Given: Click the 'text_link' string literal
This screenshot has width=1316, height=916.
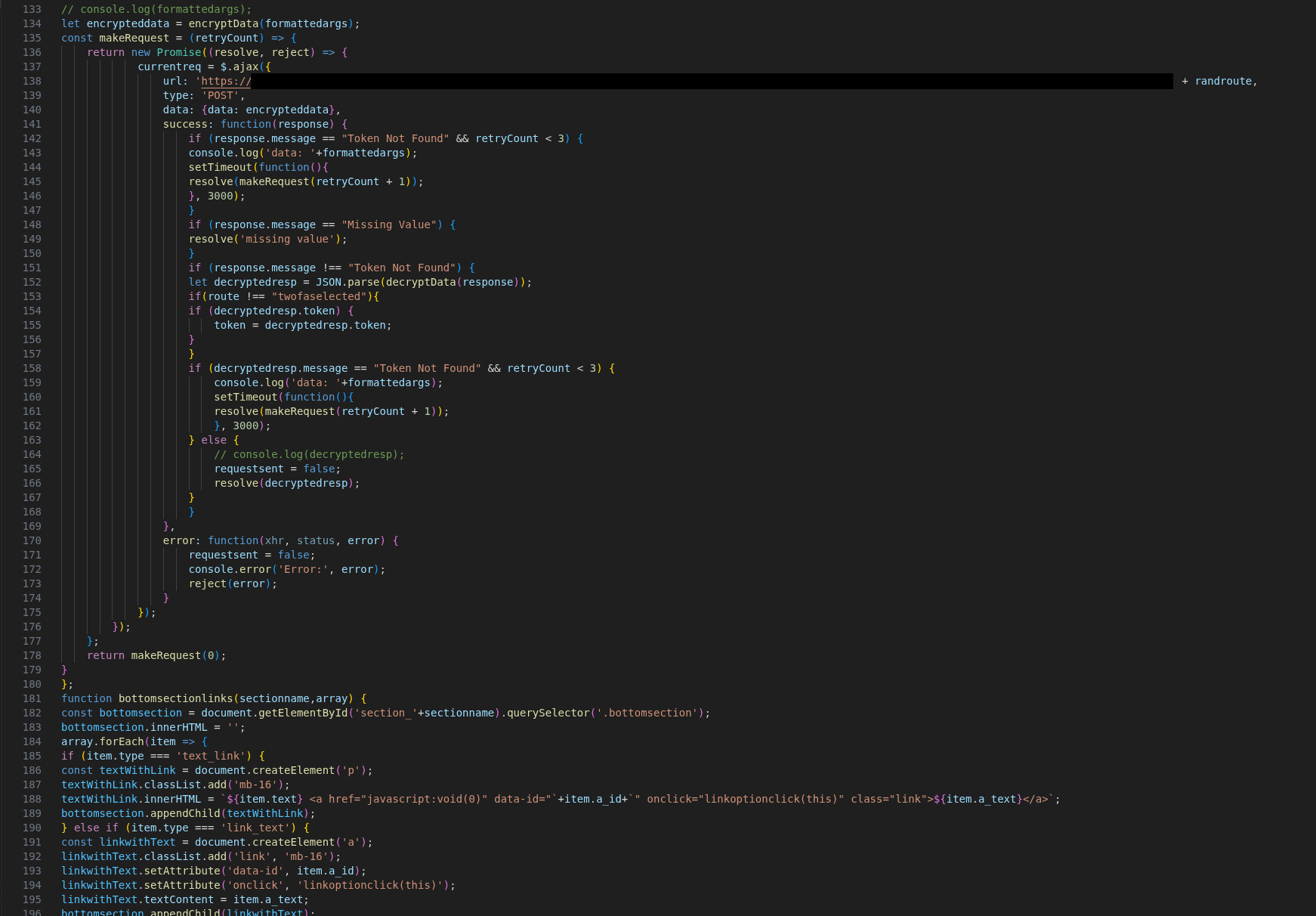Looking at the screenshot, I should pyautogui.click(x=210, y=757).
